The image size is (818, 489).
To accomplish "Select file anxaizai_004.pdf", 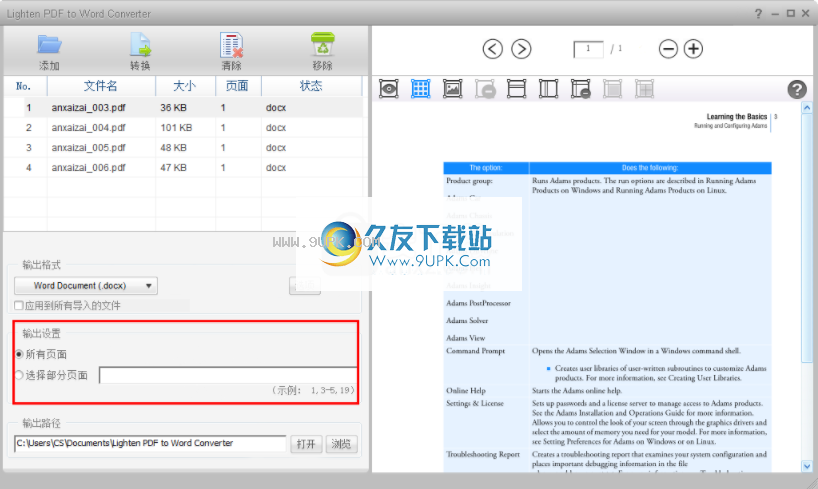I will 89,128.
